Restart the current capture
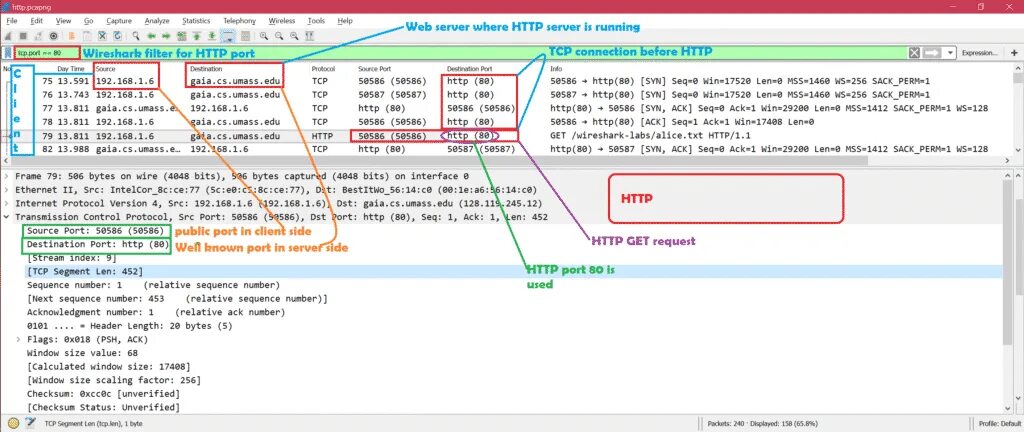This screenshot has width=1024, height=432. click(x=38, y=36)
